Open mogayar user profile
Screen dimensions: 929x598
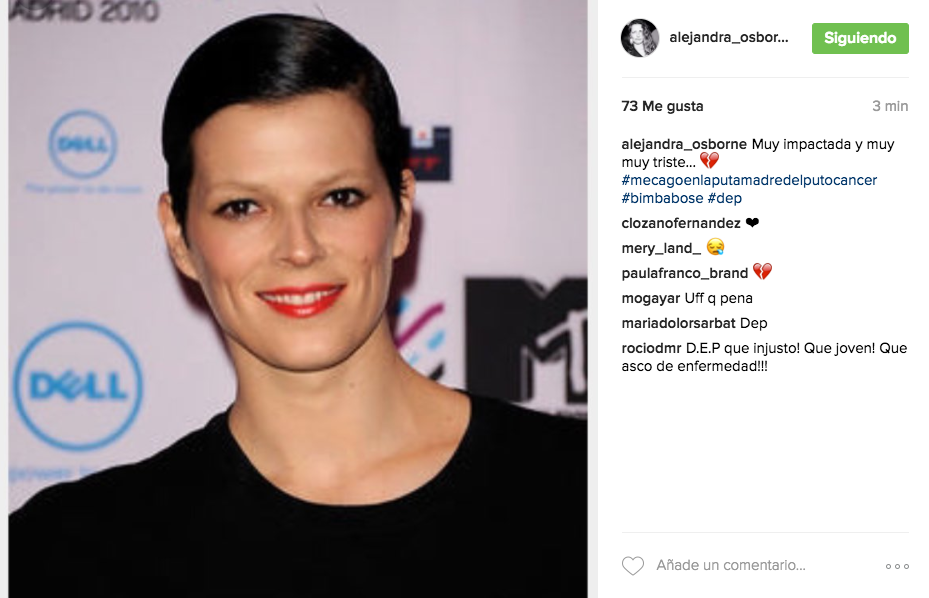click(651, 298)
